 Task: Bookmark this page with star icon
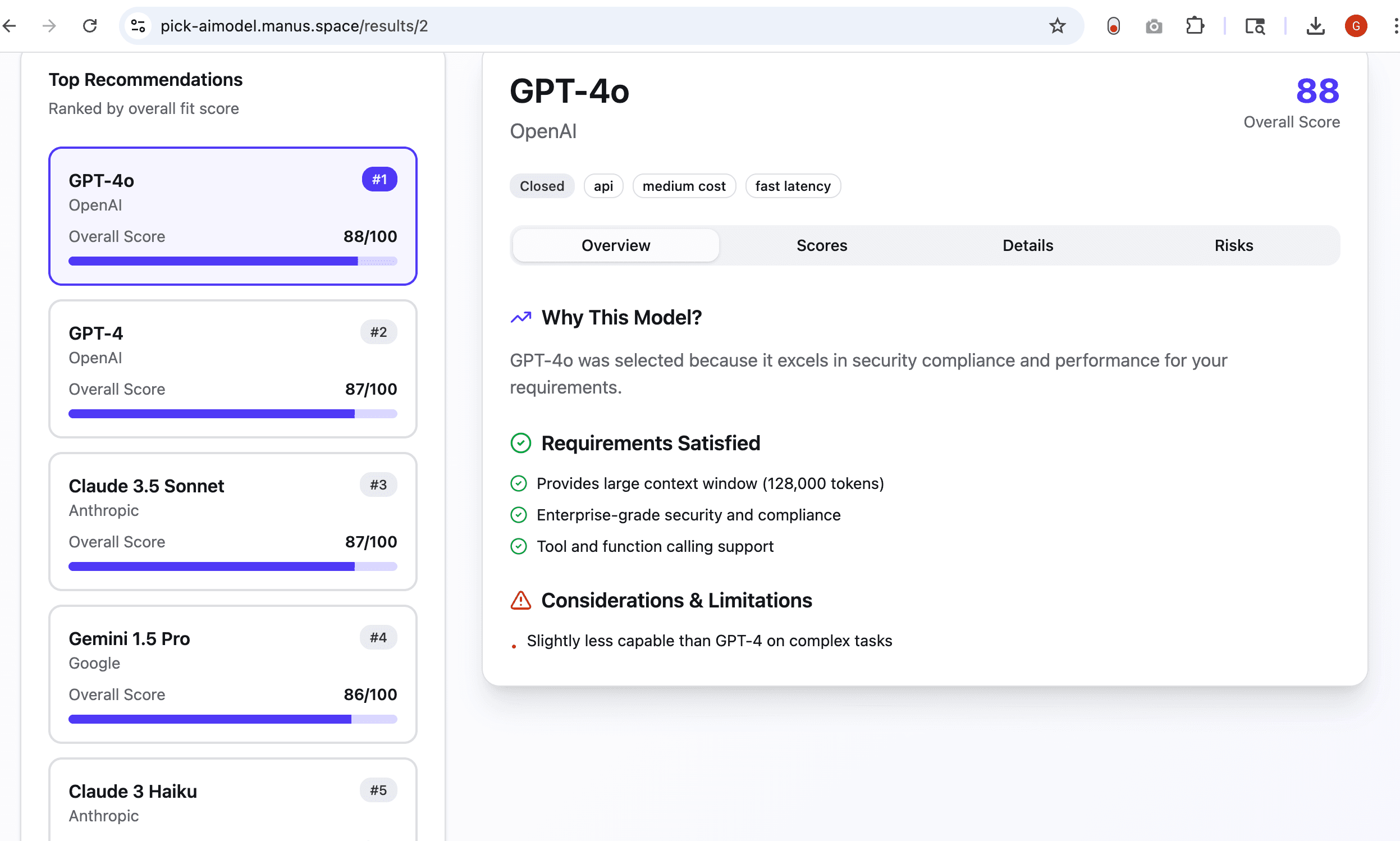(1056, 26)
